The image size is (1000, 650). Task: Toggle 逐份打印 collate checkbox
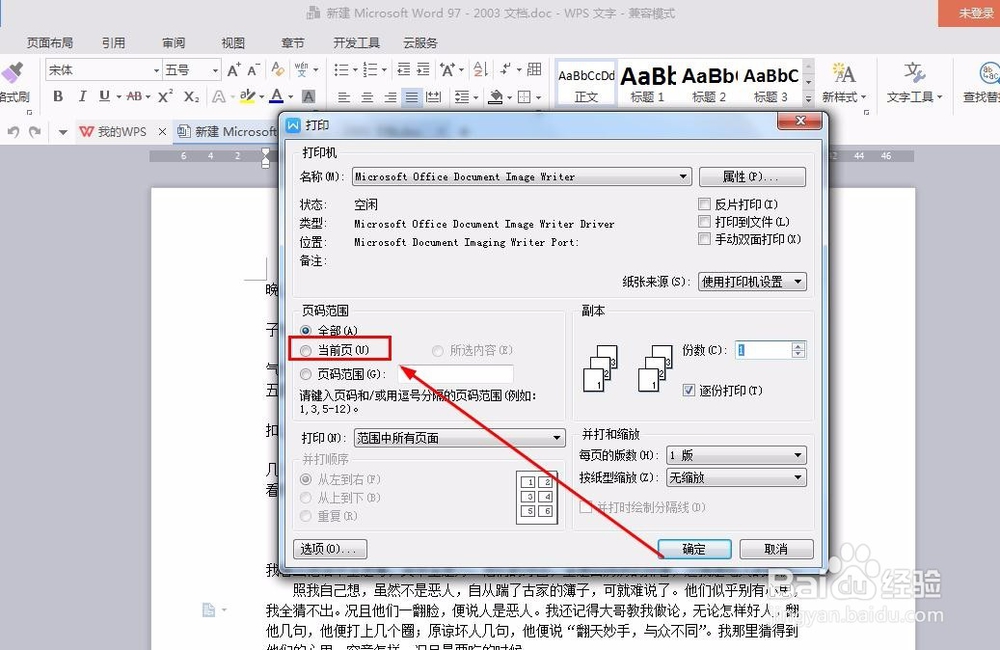(689, 390)
